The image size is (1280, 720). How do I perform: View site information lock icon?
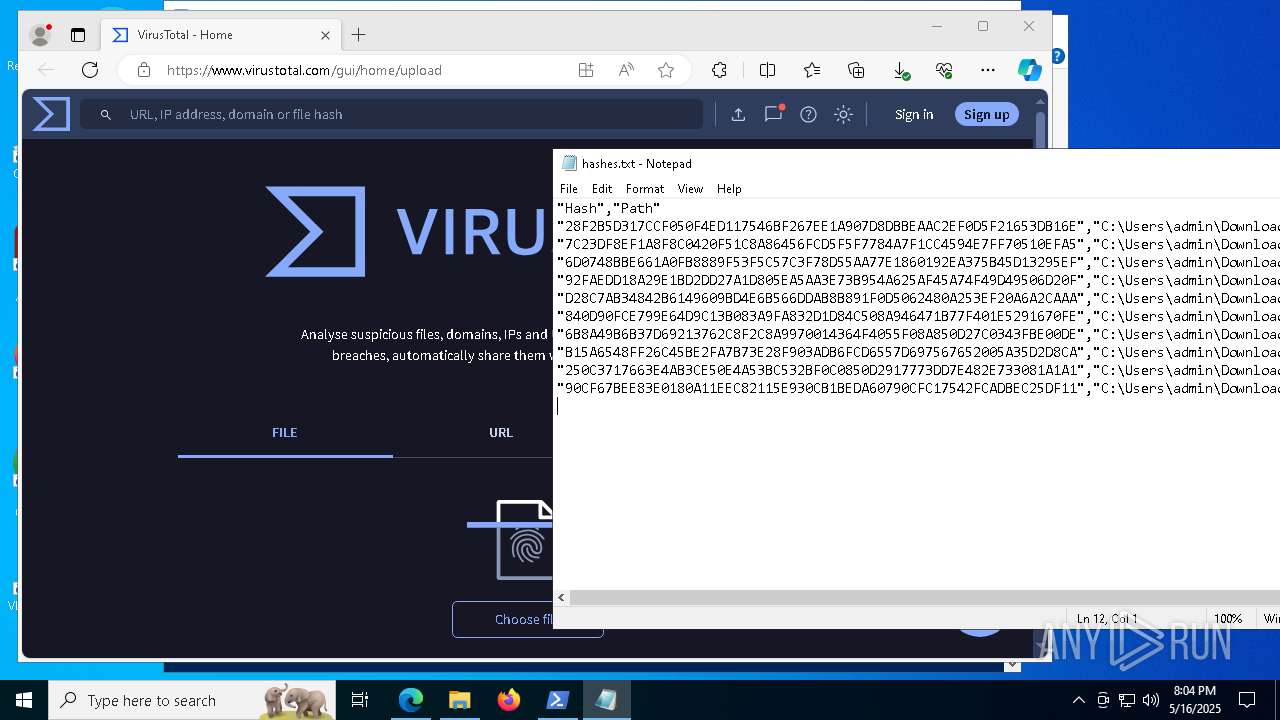(x=144, y=70)
